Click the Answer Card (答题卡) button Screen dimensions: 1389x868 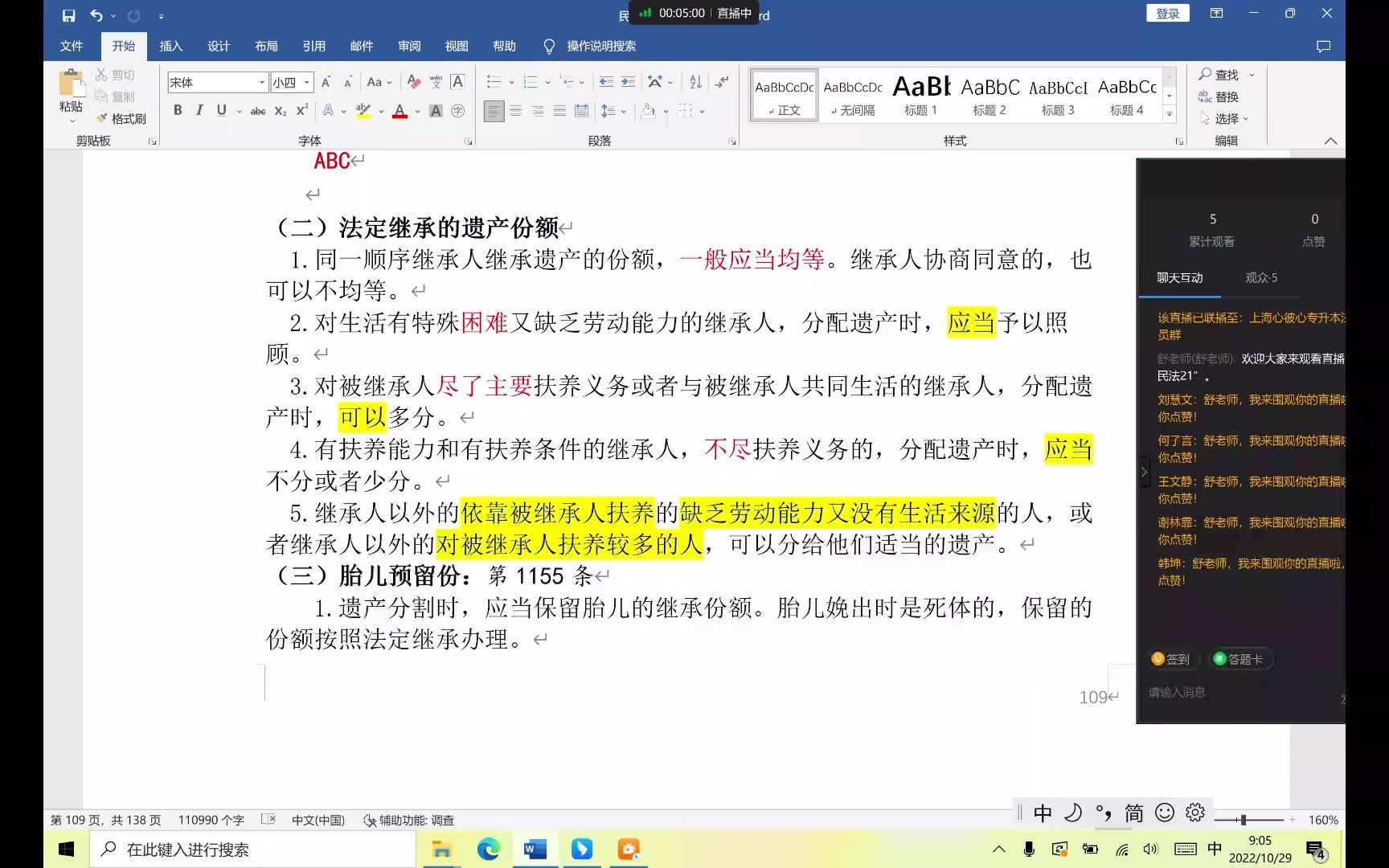pos(1239,659)
